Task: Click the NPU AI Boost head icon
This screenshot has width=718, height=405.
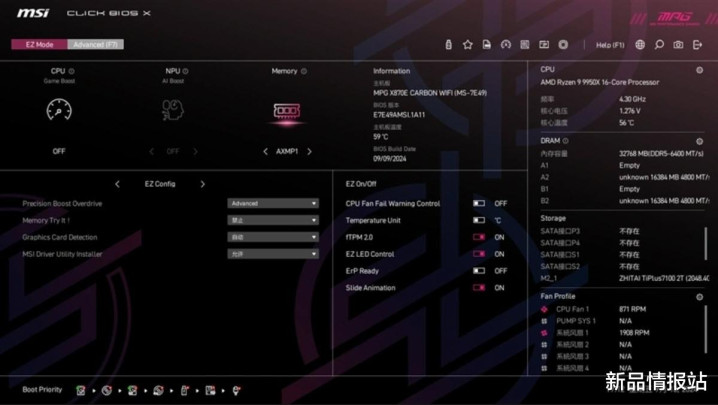Action: pyautogui.click(x=173, y=110)
